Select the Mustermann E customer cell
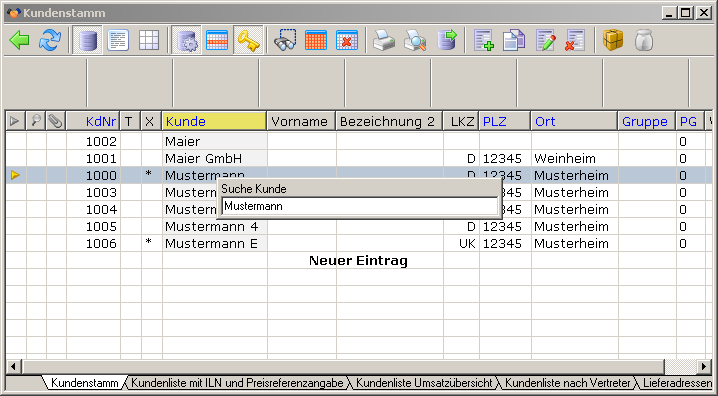The height and width of the screenshot is (396, 718). pyautogui.click(x=215, y=243)
